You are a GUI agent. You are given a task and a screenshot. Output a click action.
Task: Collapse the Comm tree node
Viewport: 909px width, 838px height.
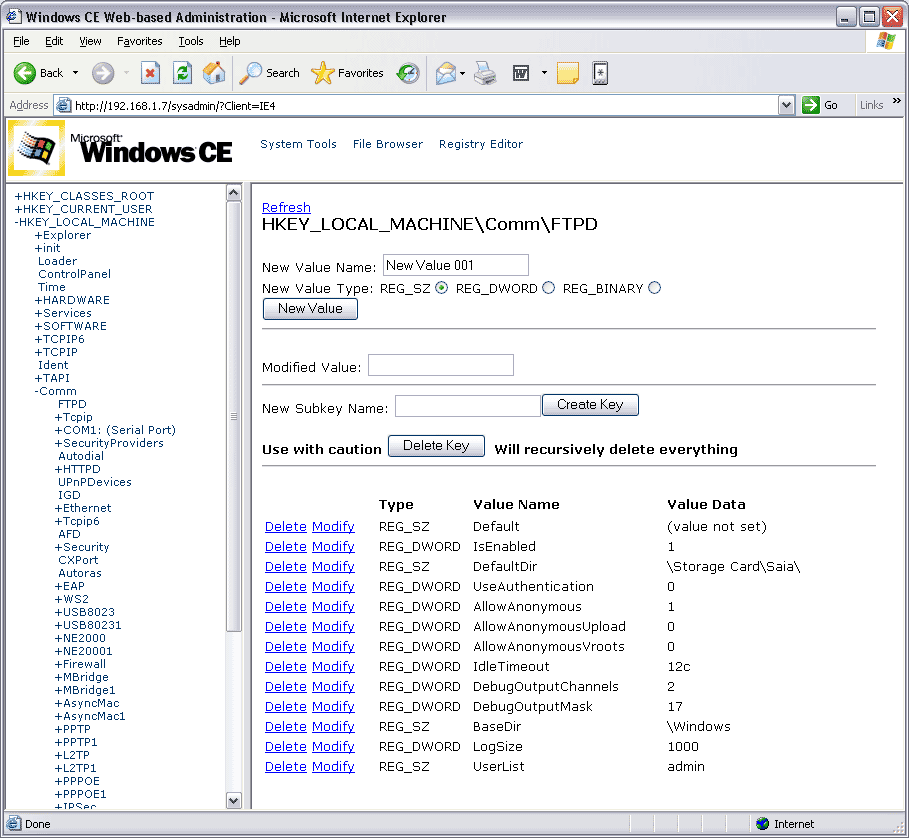coord(37,391)
